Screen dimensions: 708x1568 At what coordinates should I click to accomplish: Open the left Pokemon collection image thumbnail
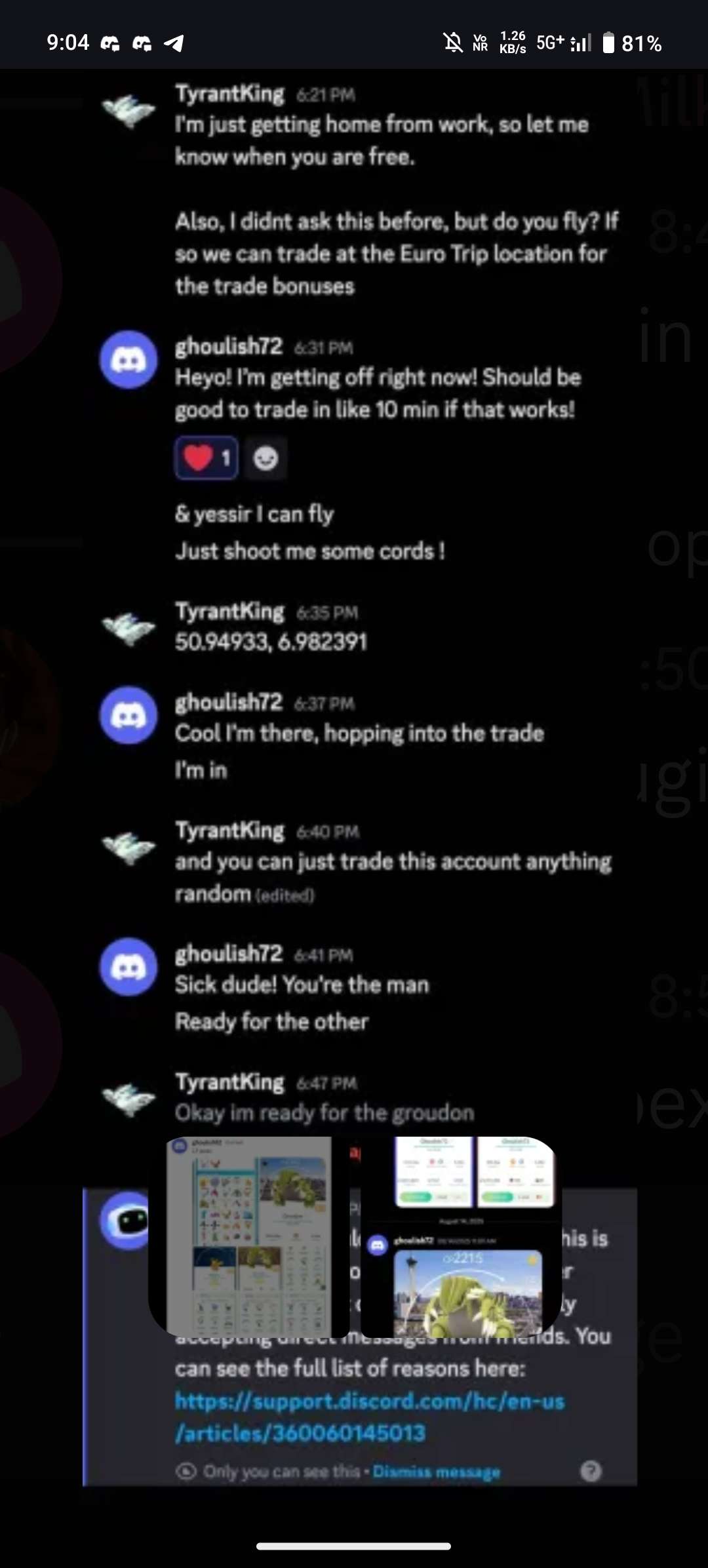coord(249,1236)
